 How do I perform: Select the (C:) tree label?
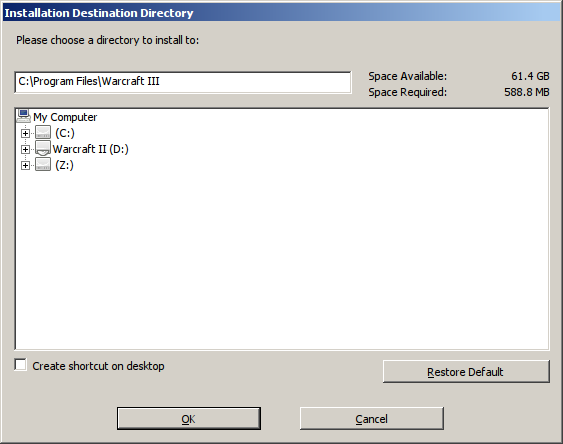(65, 133)
